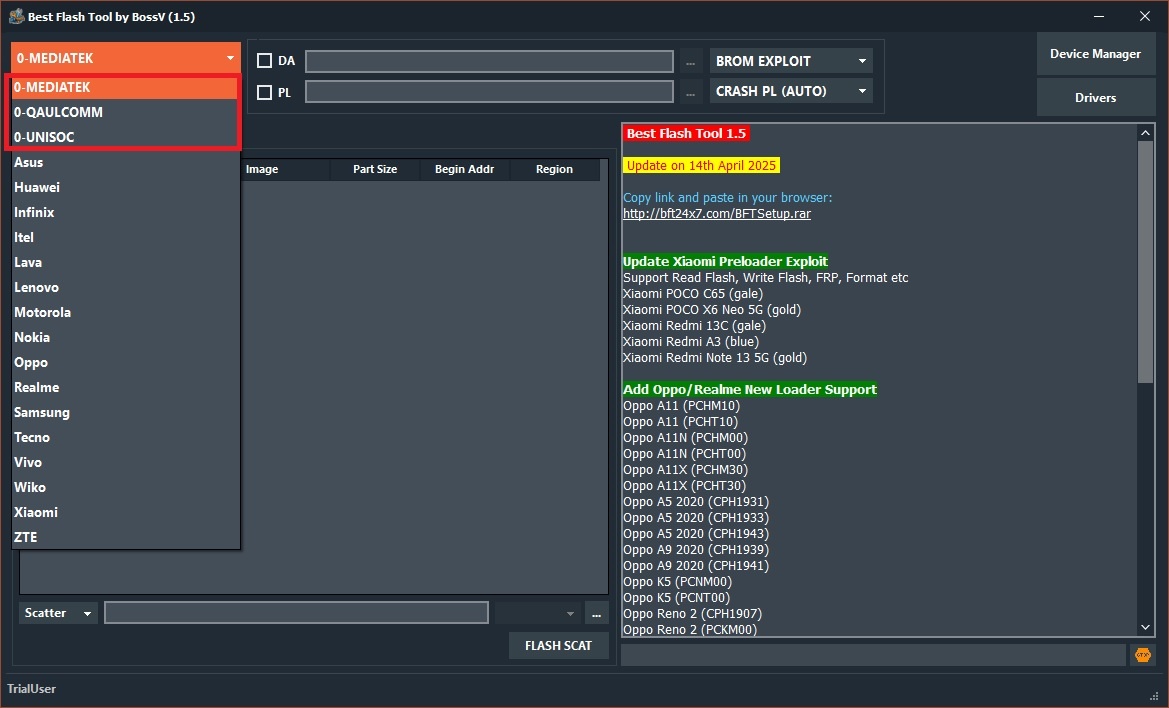
Task: Sort by the Part Size column header
Action: pos(375,169)
